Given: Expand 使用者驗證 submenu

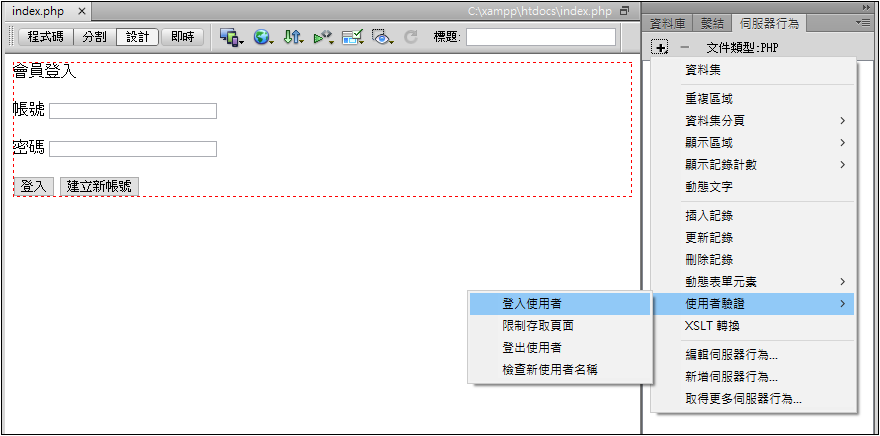Looking at the screenshot, I should [x=755, y=304].
